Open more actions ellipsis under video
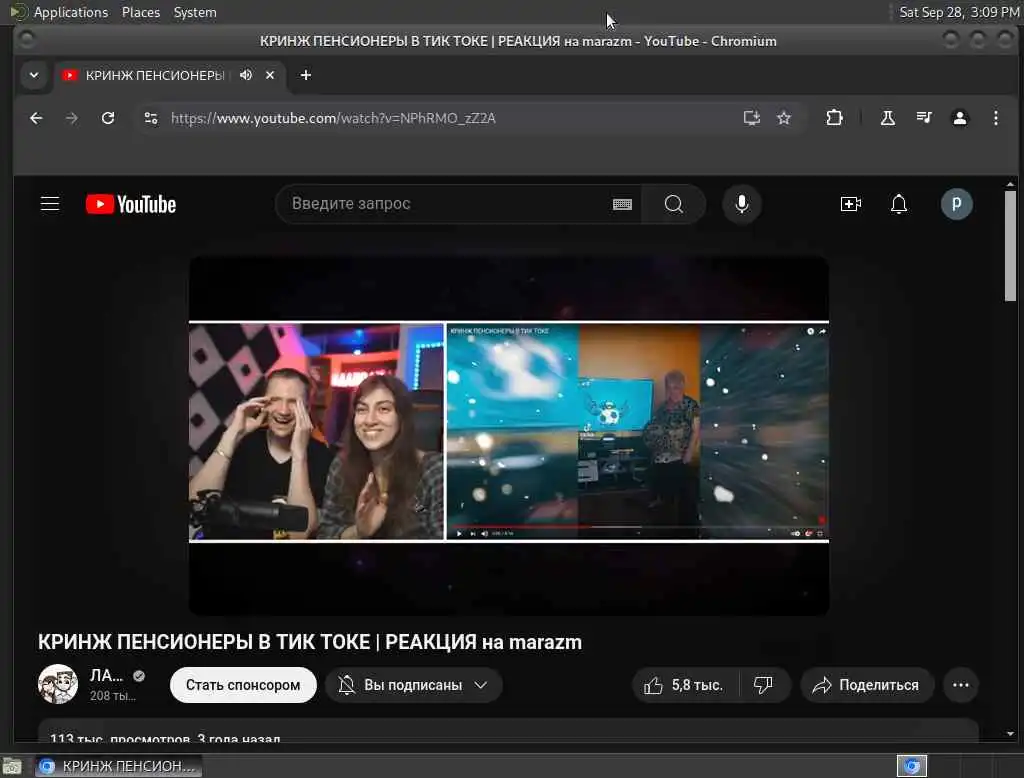 point(961,685)
